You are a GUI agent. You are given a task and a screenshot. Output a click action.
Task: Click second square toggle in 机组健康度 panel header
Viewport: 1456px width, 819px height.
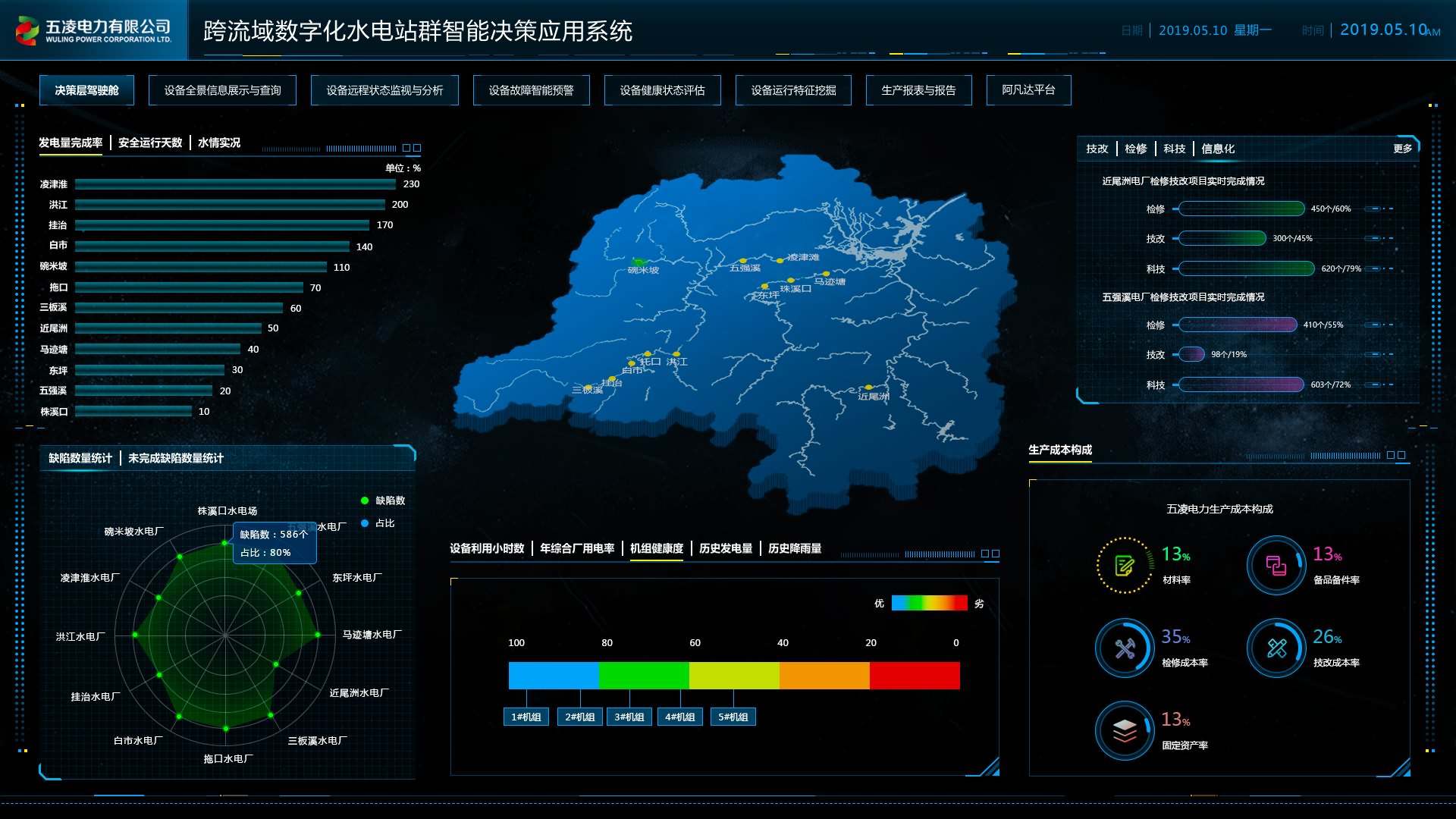tap(996, 554)
